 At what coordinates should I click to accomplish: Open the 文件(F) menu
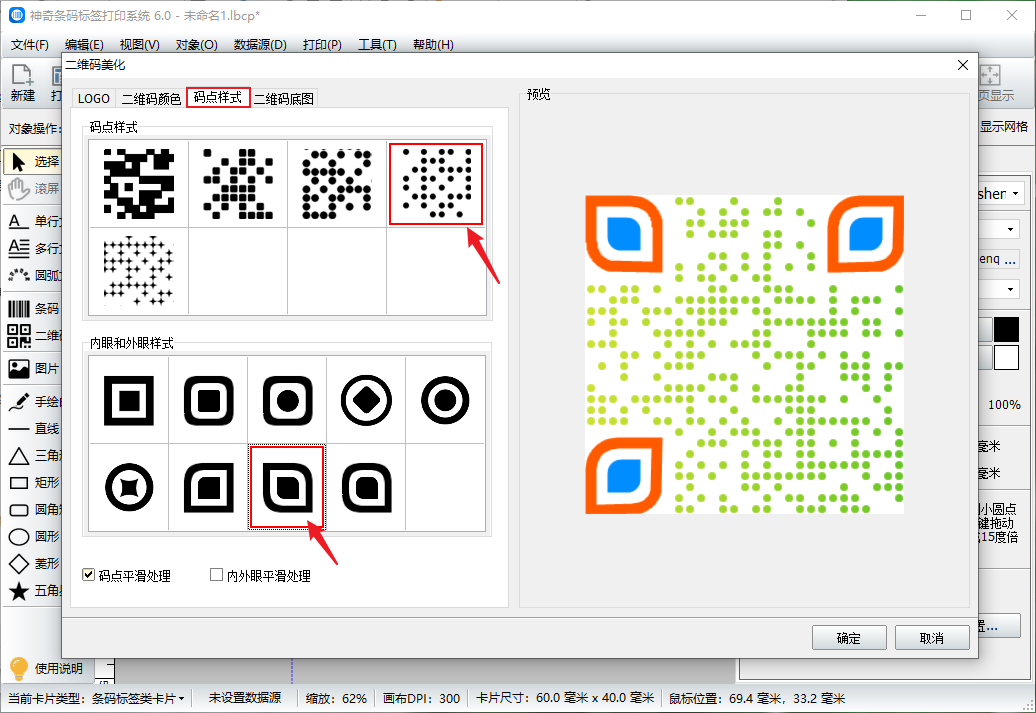[30, 44]
